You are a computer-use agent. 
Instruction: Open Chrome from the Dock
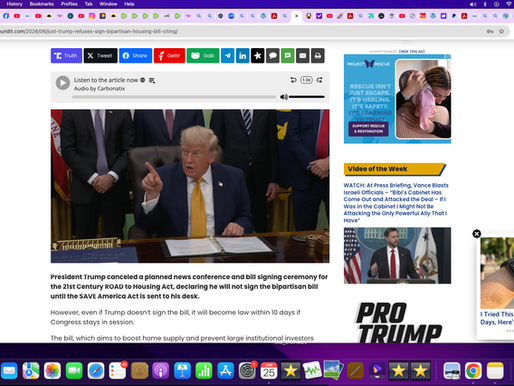[473, 371]
